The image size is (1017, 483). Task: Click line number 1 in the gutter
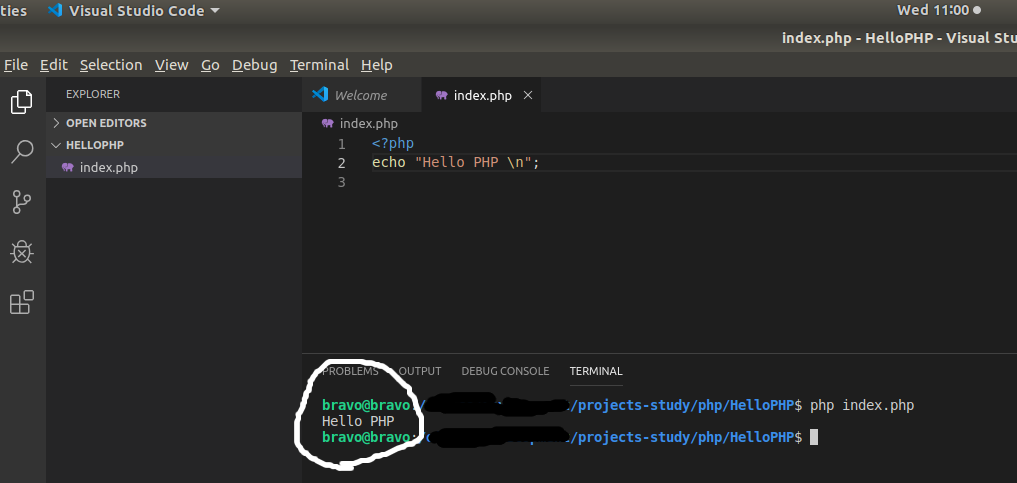(x=342, y=143)
